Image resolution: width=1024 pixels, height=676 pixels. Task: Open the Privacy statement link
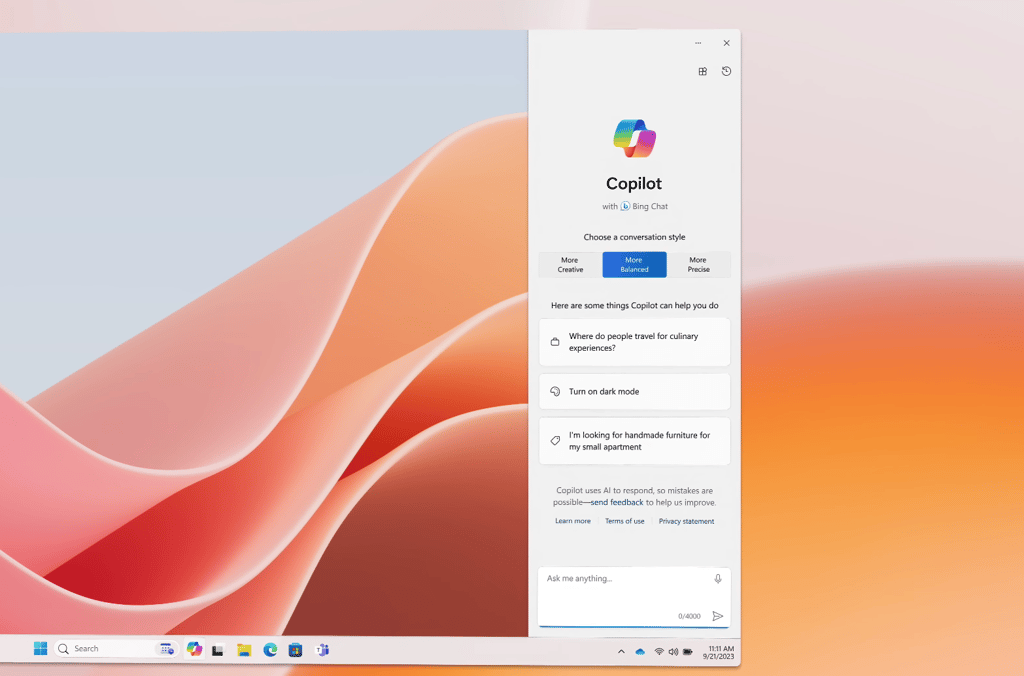[686, 521]
